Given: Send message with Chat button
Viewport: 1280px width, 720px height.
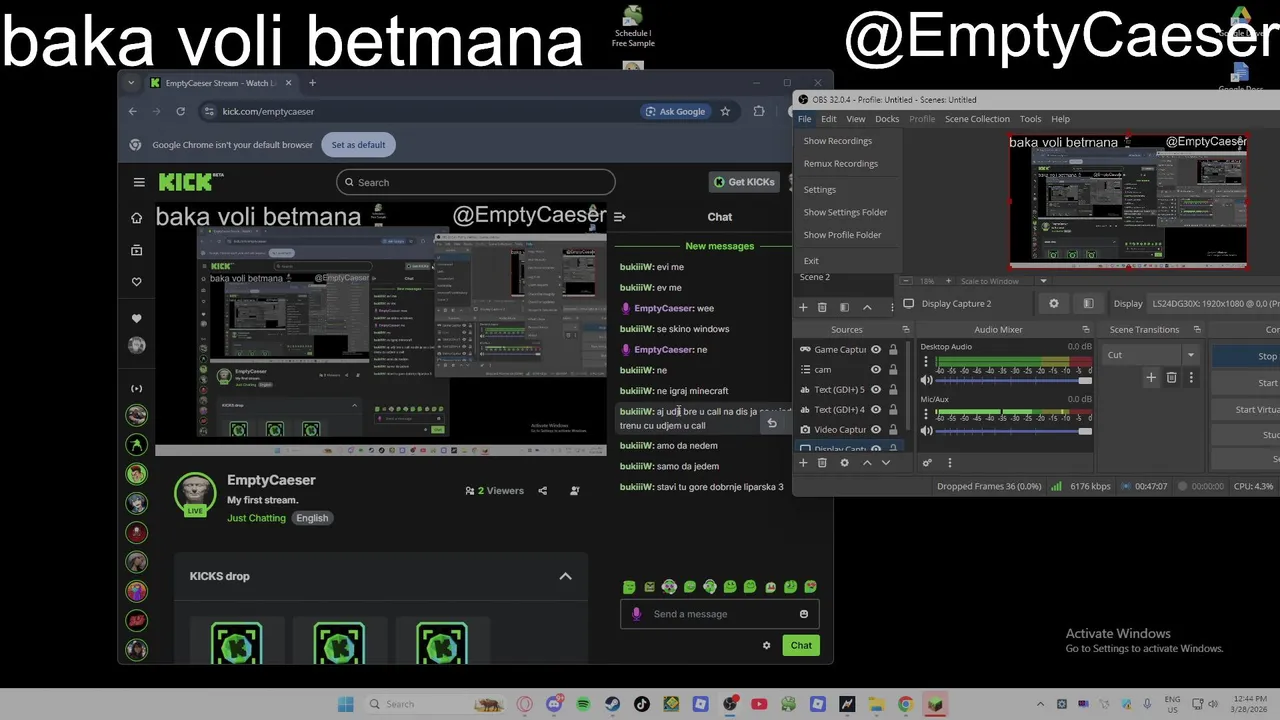Looking at the screenshot, I should [801, 645].
